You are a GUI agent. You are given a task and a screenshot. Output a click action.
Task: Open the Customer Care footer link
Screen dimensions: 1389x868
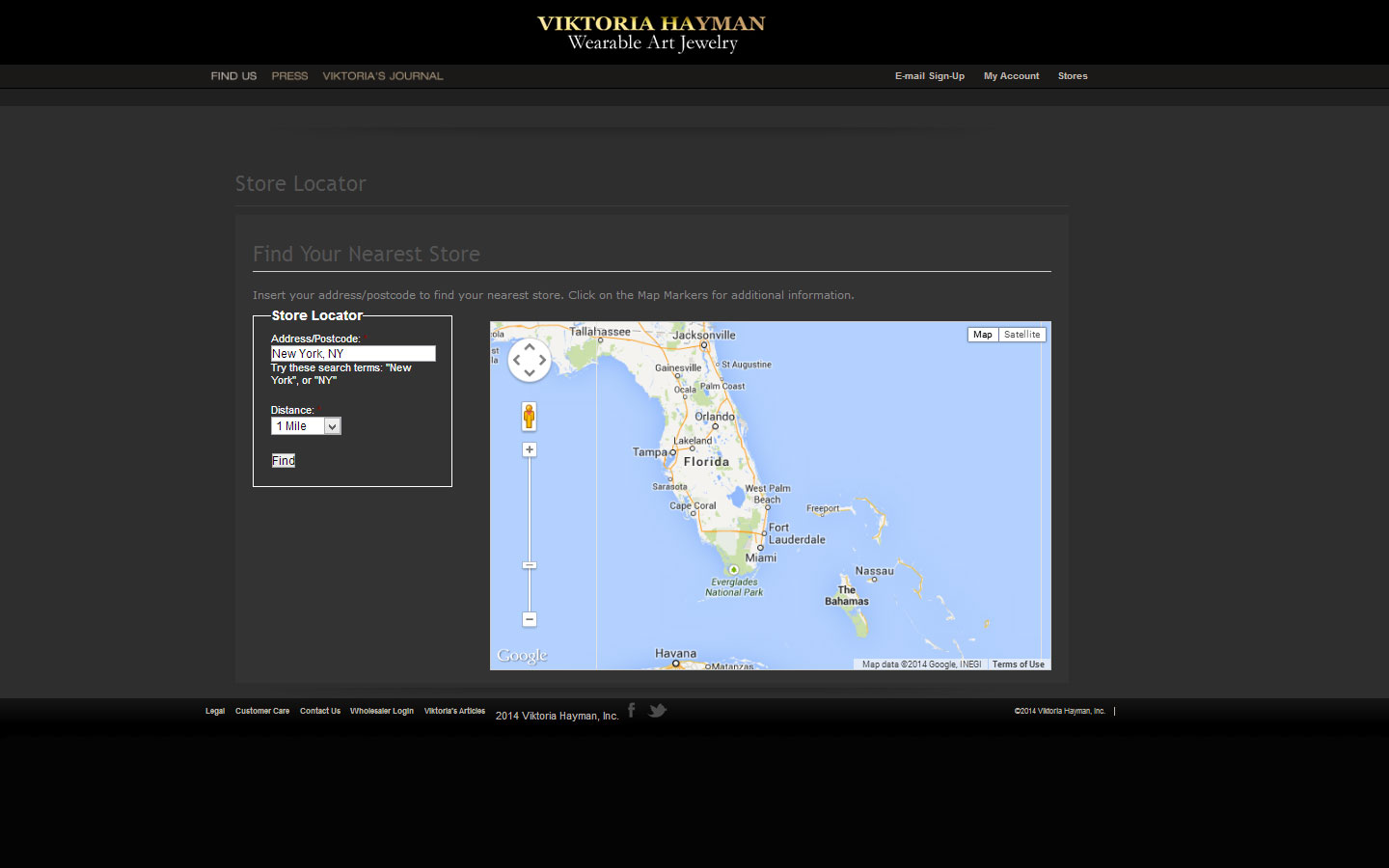pyautogui.click(x=262, y=711)
